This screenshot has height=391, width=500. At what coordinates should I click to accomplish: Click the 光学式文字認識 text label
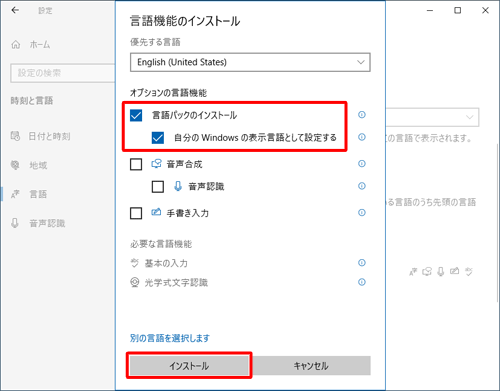click(176, 283)
